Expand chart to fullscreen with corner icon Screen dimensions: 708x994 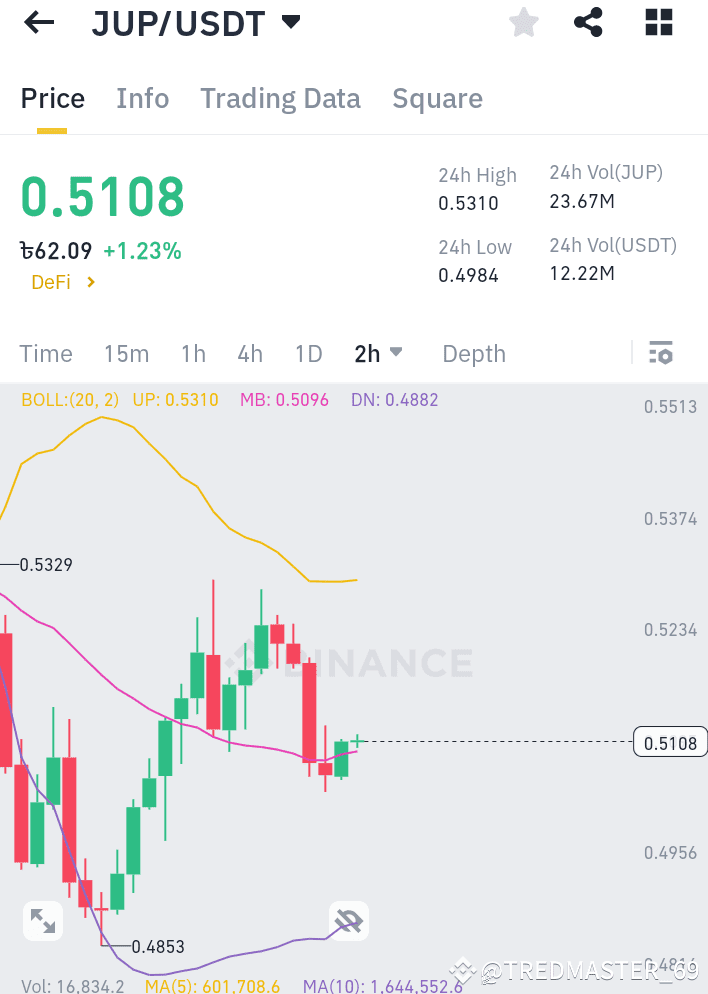[x=42, y=920]
